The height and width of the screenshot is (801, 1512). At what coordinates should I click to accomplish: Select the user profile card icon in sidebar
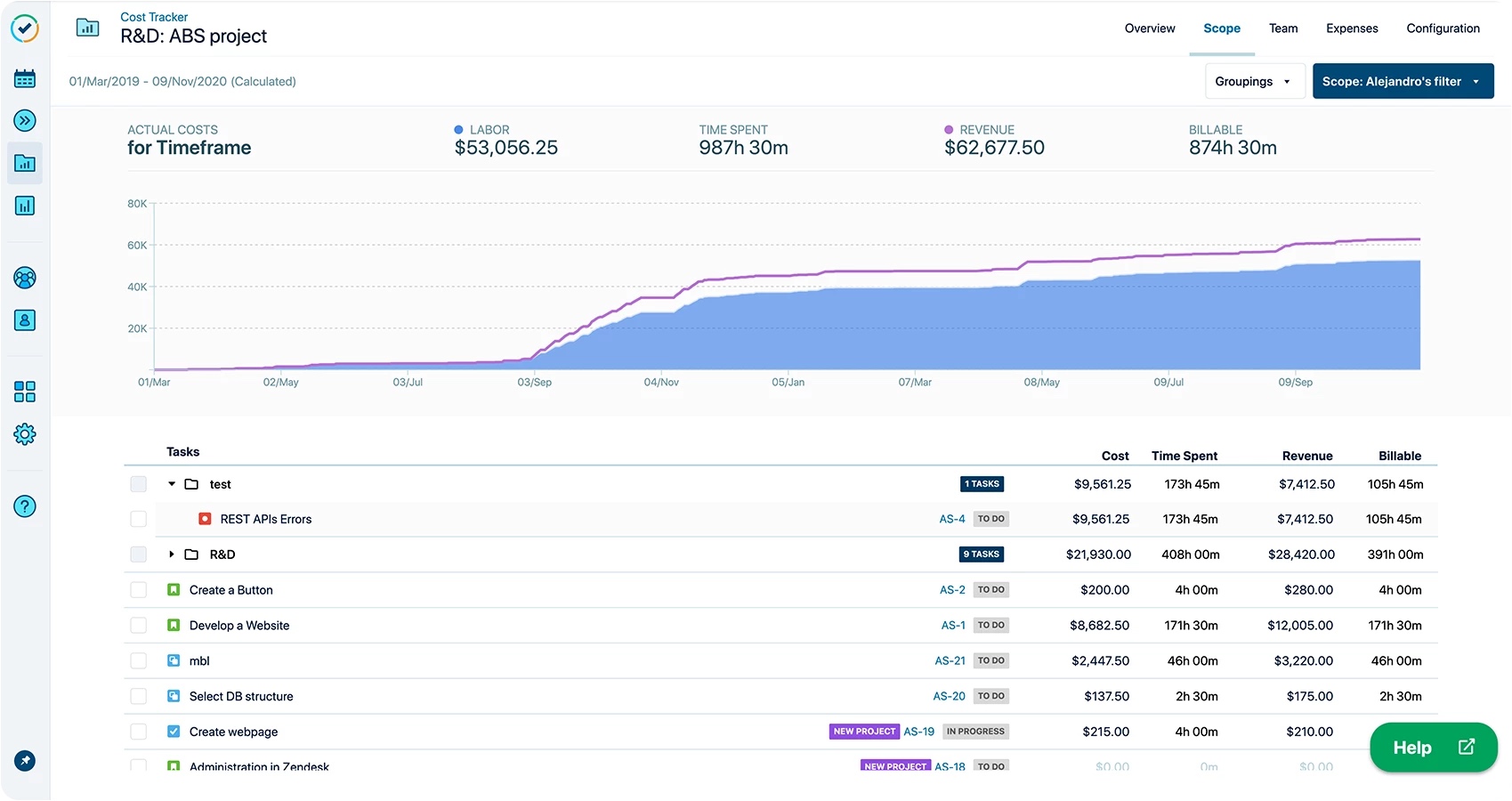(x=24, y=320)
